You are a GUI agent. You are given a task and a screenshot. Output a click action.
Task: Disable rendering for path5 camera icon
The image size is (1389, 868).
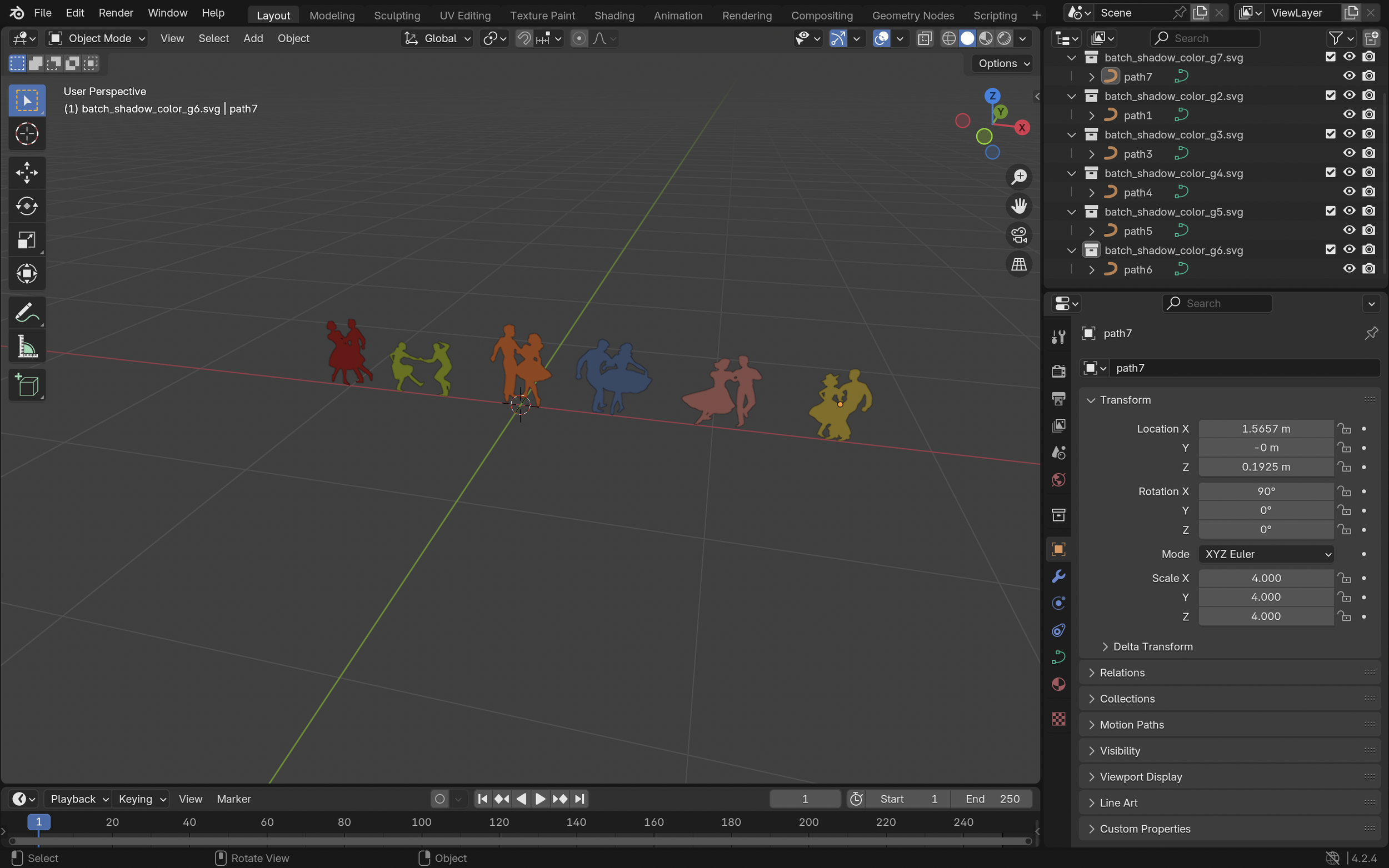click(1369, 231)
